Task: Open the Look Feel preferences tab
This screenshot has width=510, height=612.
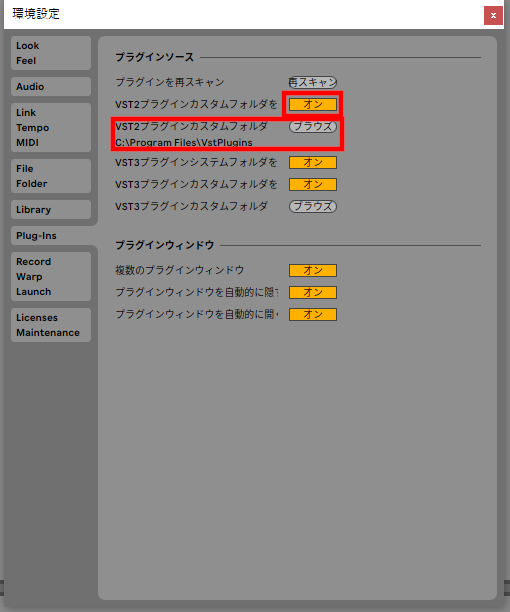Action: click(x=51, y=53)
